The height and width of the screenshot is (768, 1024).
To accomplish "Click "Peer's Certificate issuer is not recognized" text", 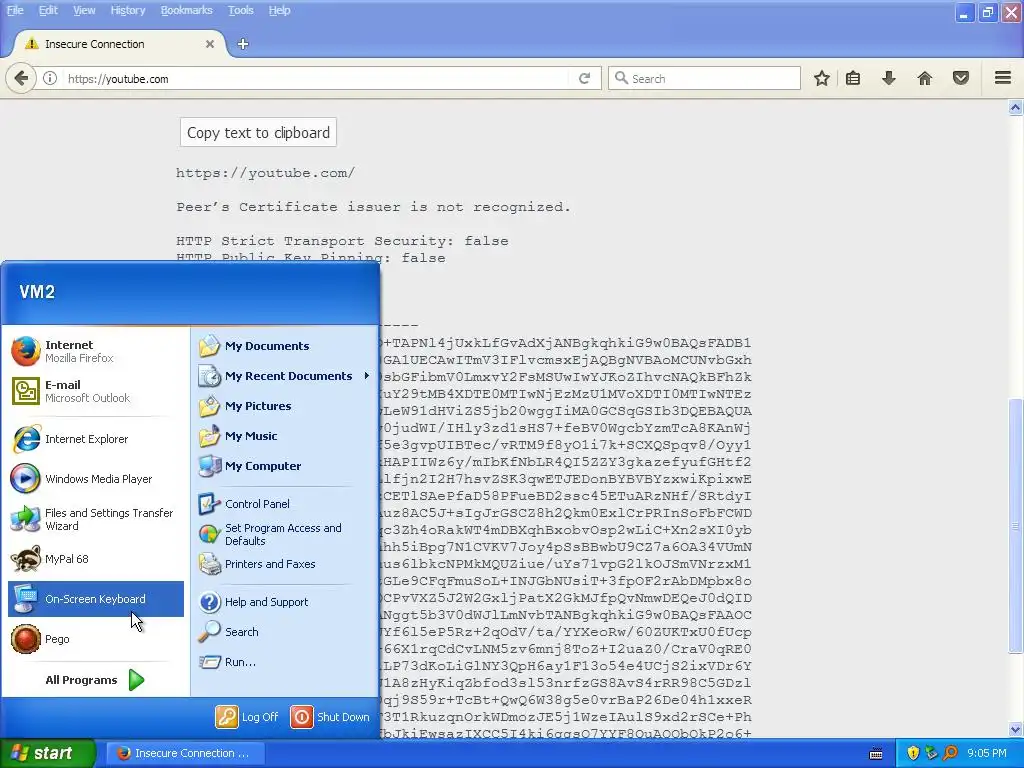I will tap(373, 207).
